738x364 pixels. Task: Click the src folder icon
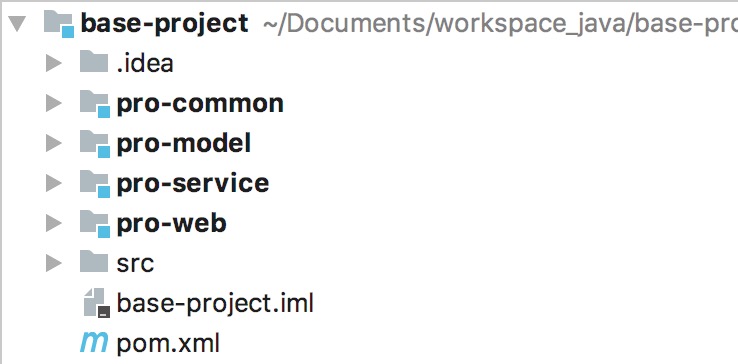[x=94, y=263]
